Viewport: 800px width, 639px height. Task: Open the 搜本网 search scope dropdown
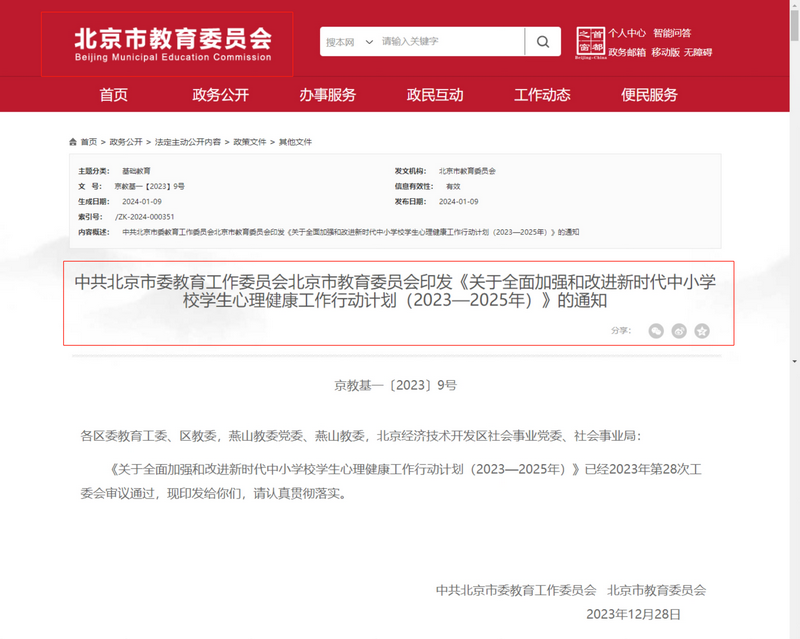[x=349, y=42]
